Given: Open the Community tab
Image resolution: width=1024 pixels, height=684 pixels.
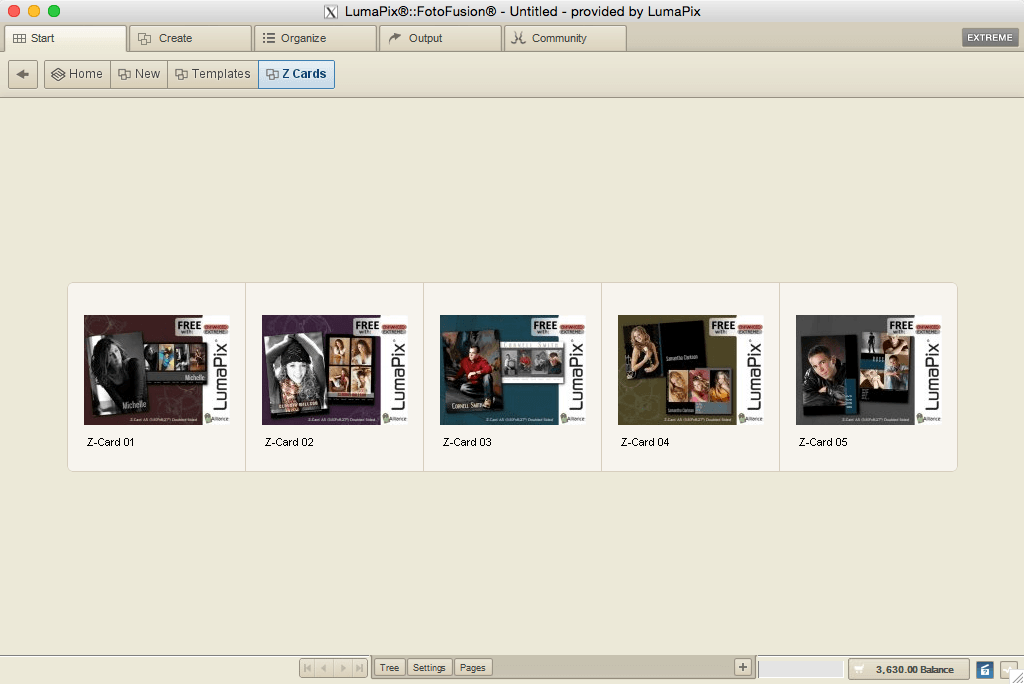Looking at the screenshot, I should click(x=565, y=38).
